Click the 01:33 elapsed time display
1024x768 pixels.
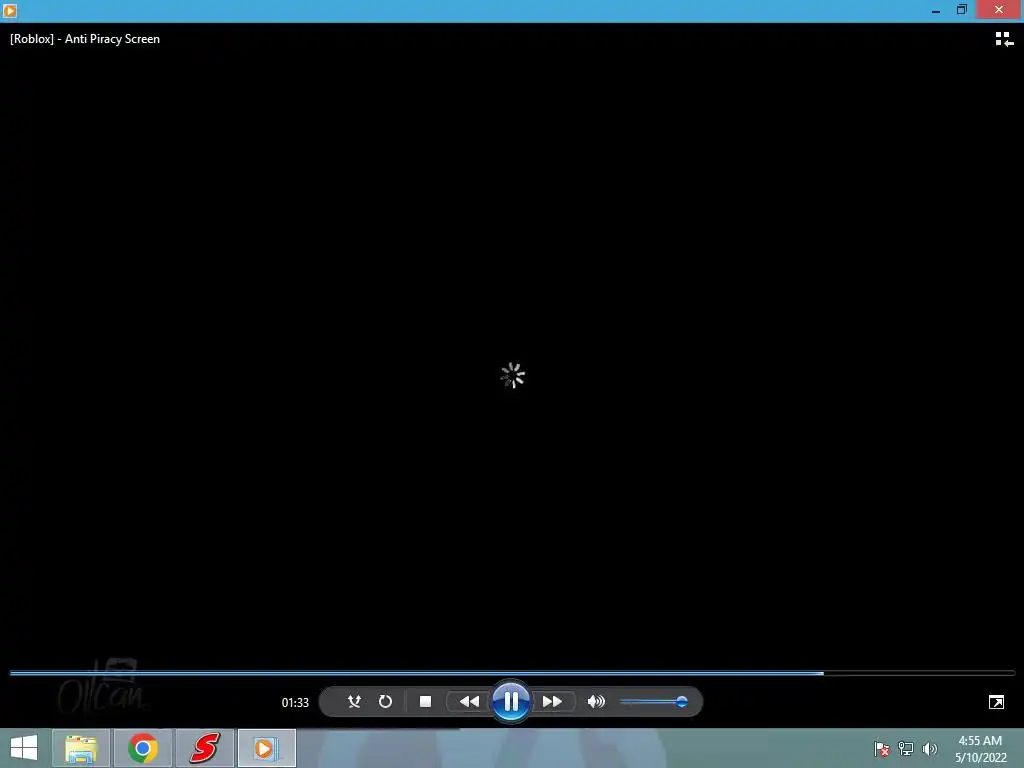[x=295, y=703]
